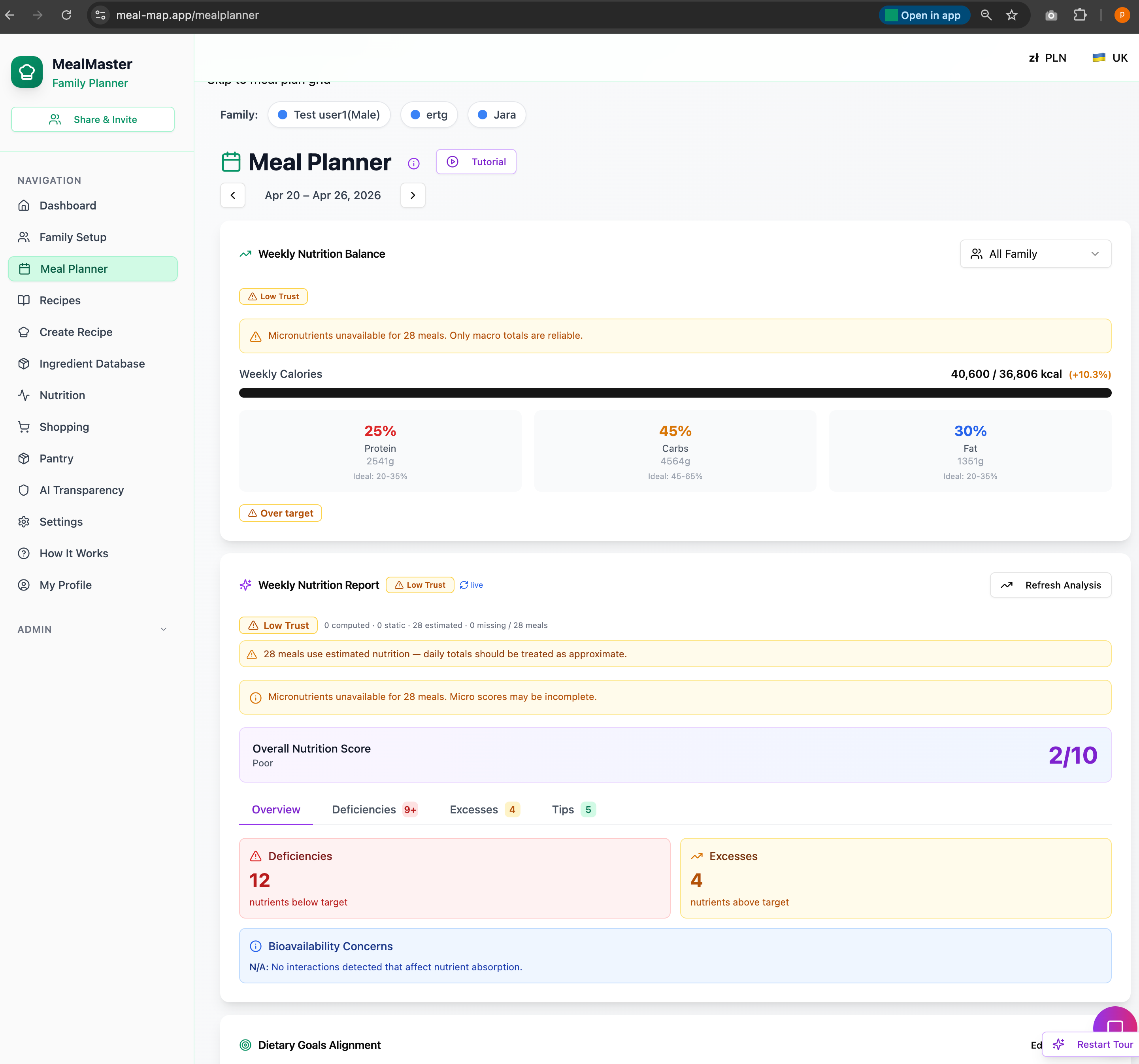Open My Profile page

93,585
